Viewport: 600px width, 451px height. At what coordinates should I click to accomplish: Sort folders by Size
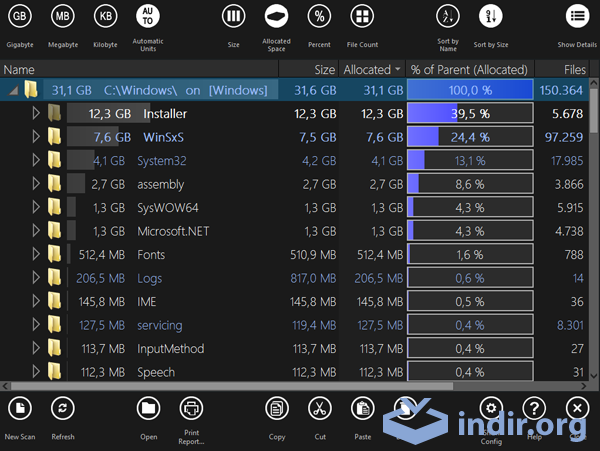click(x=491, y=16)
